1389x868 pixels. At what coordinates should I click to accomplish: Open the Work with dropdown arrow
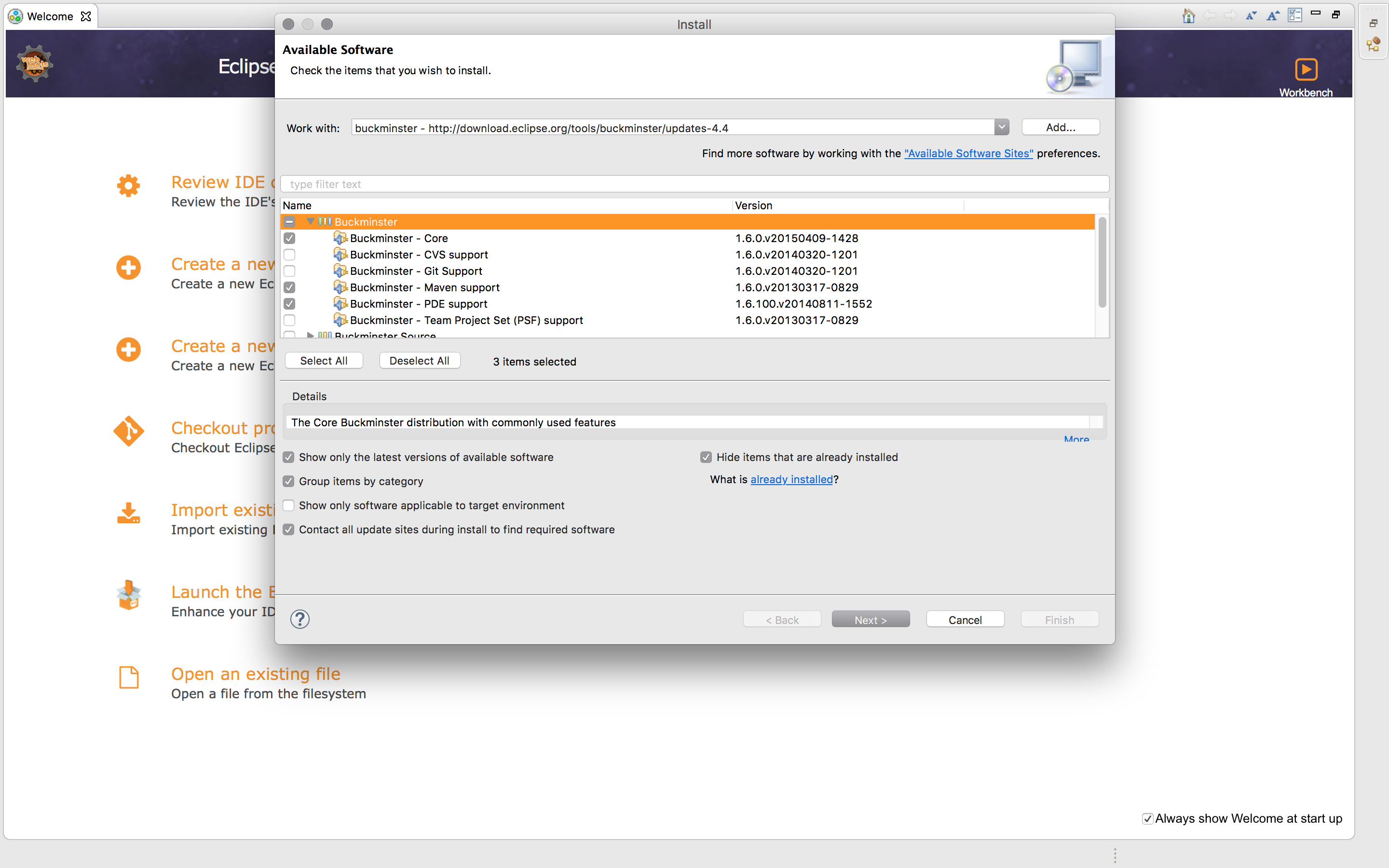[x=1002, y=127]
